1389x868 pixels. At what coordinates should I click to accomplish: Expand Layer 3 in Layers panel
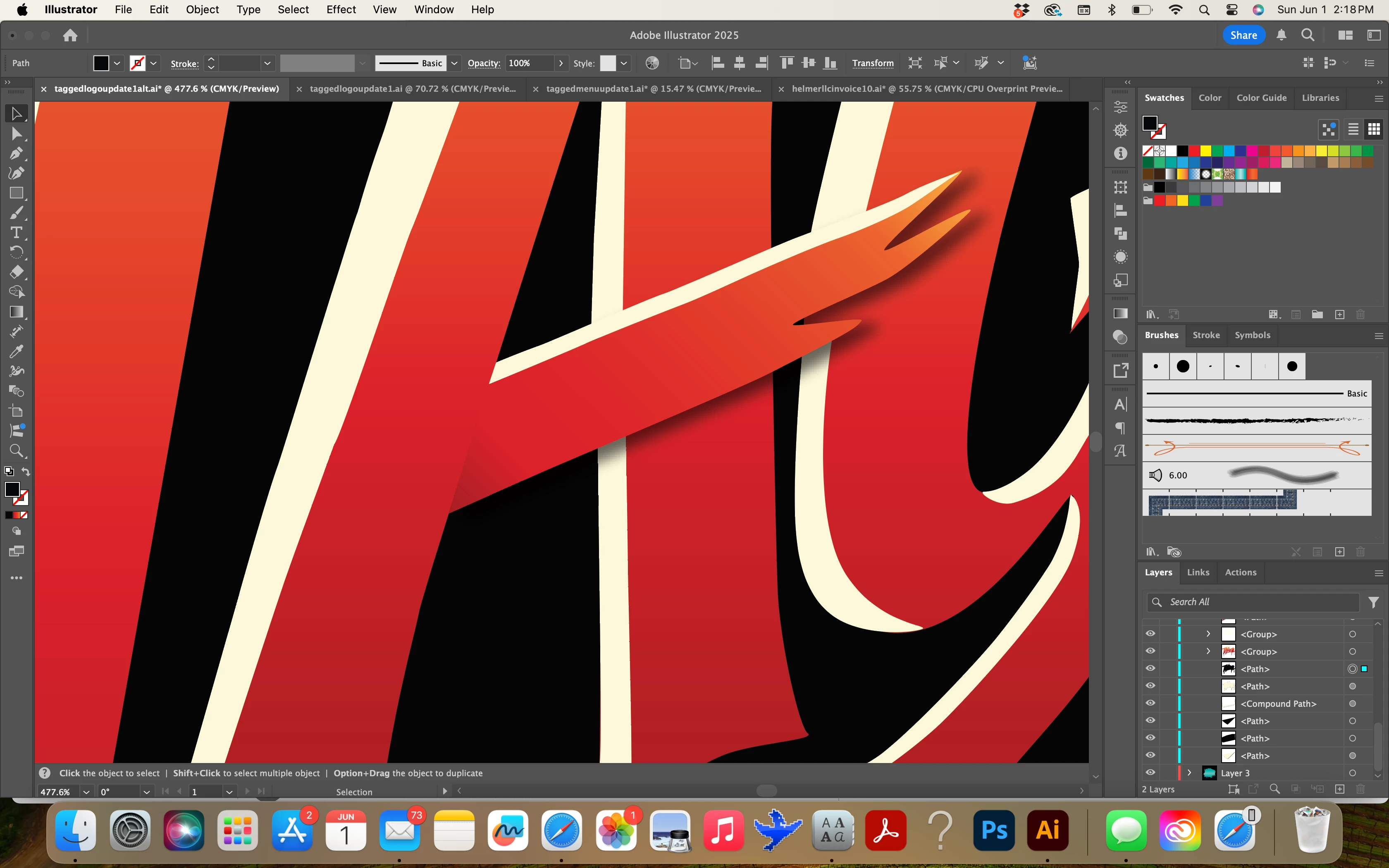point(1189,773)
